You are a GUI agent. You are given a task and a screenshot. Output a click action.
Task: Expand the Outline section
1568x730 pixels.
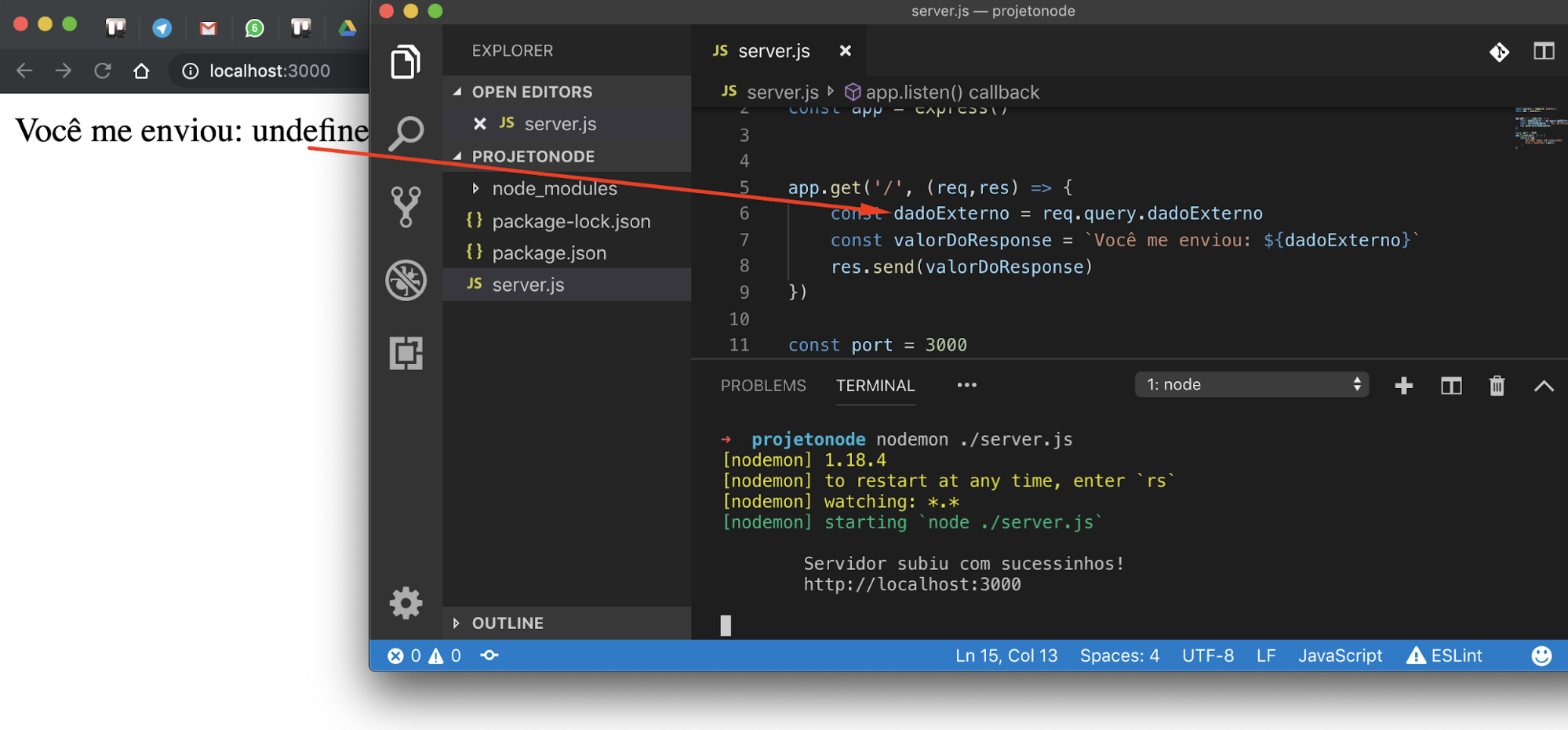tap(566, 623)
